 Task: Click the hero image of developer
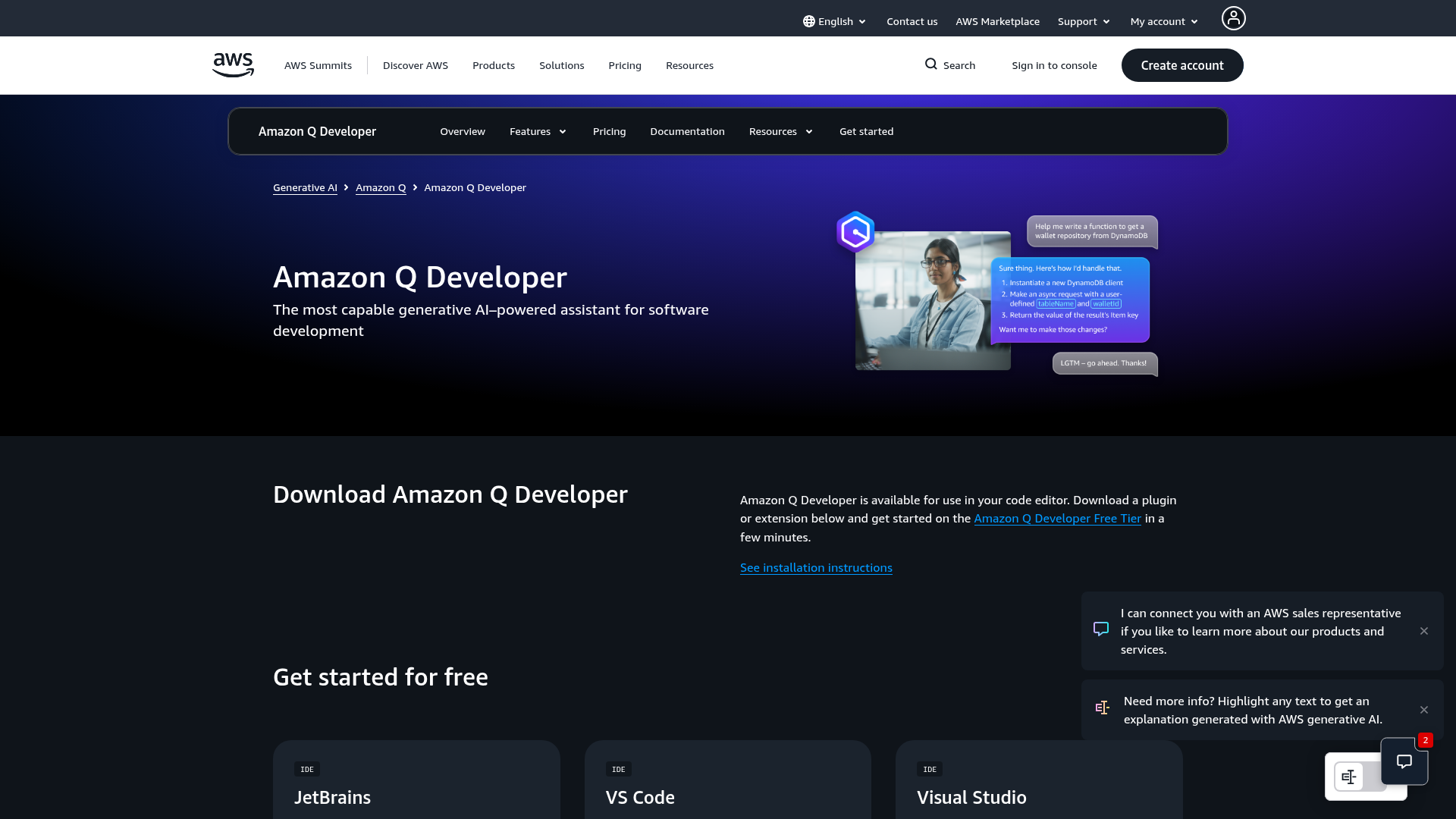click(933, 301)
